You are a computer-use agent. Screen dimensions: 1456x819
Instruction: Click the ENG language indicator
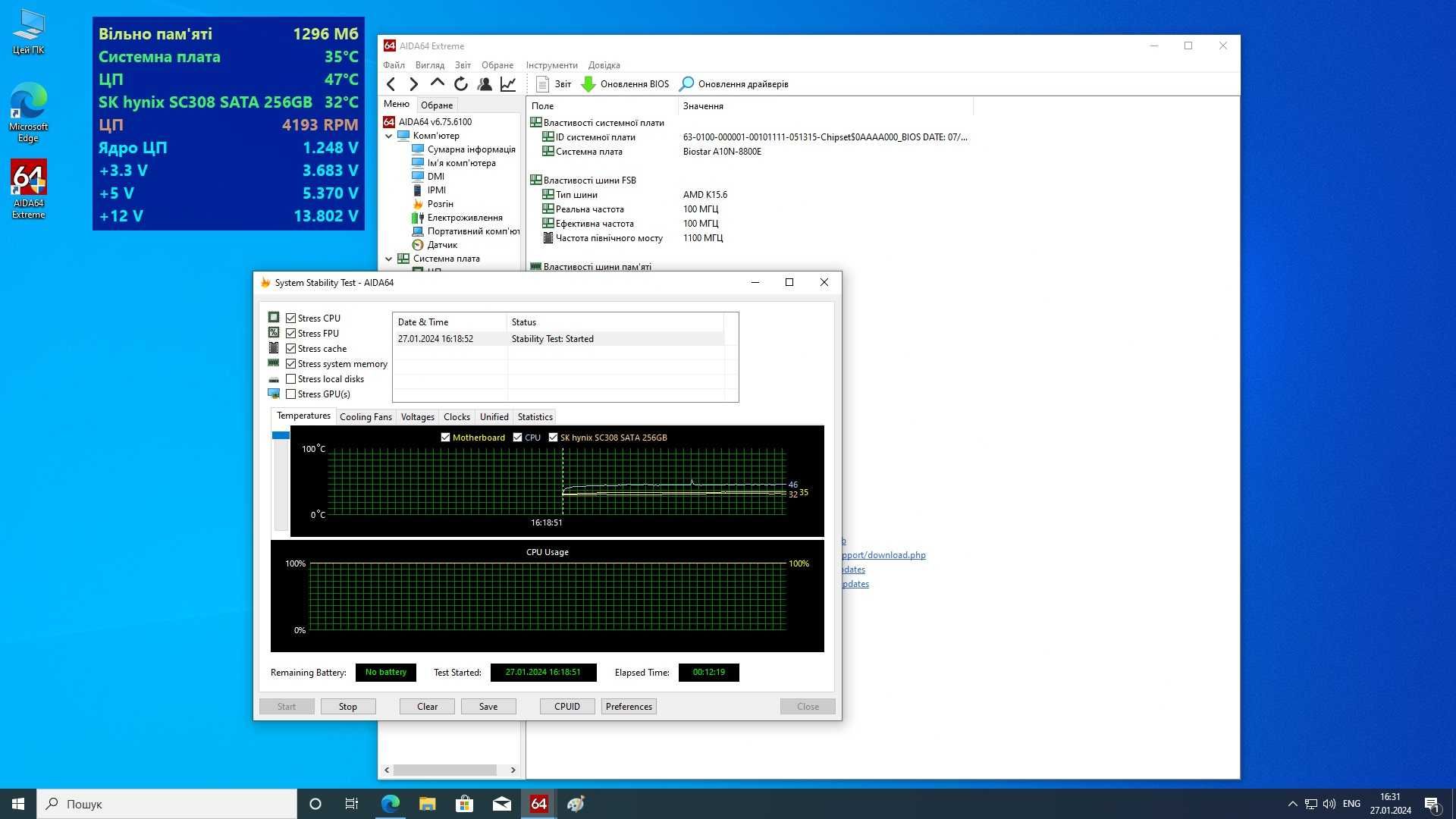[x=1351, y=804]
